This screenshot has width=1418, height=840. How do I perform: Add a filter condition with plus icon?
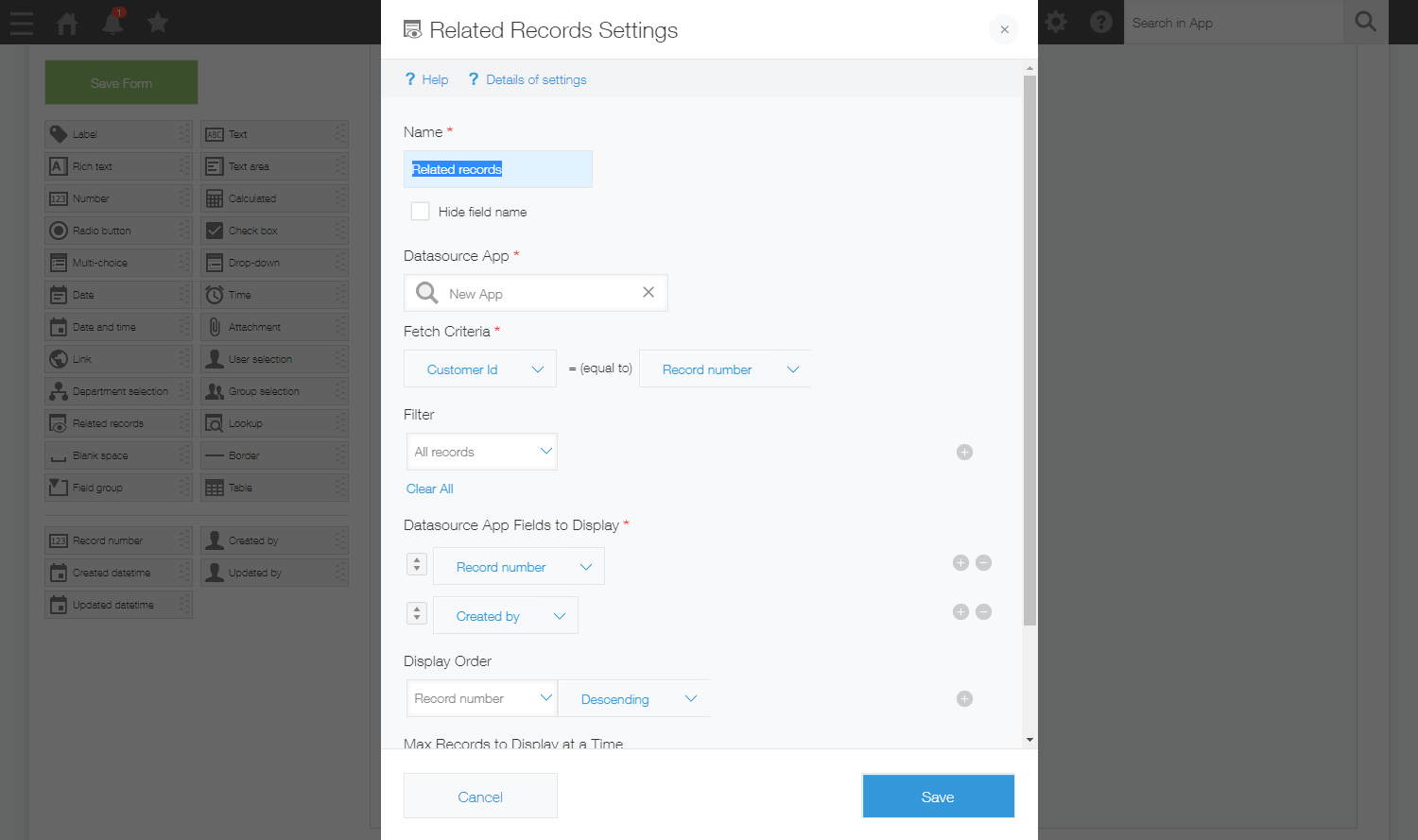pyautogui.click(x=964, y=452)
